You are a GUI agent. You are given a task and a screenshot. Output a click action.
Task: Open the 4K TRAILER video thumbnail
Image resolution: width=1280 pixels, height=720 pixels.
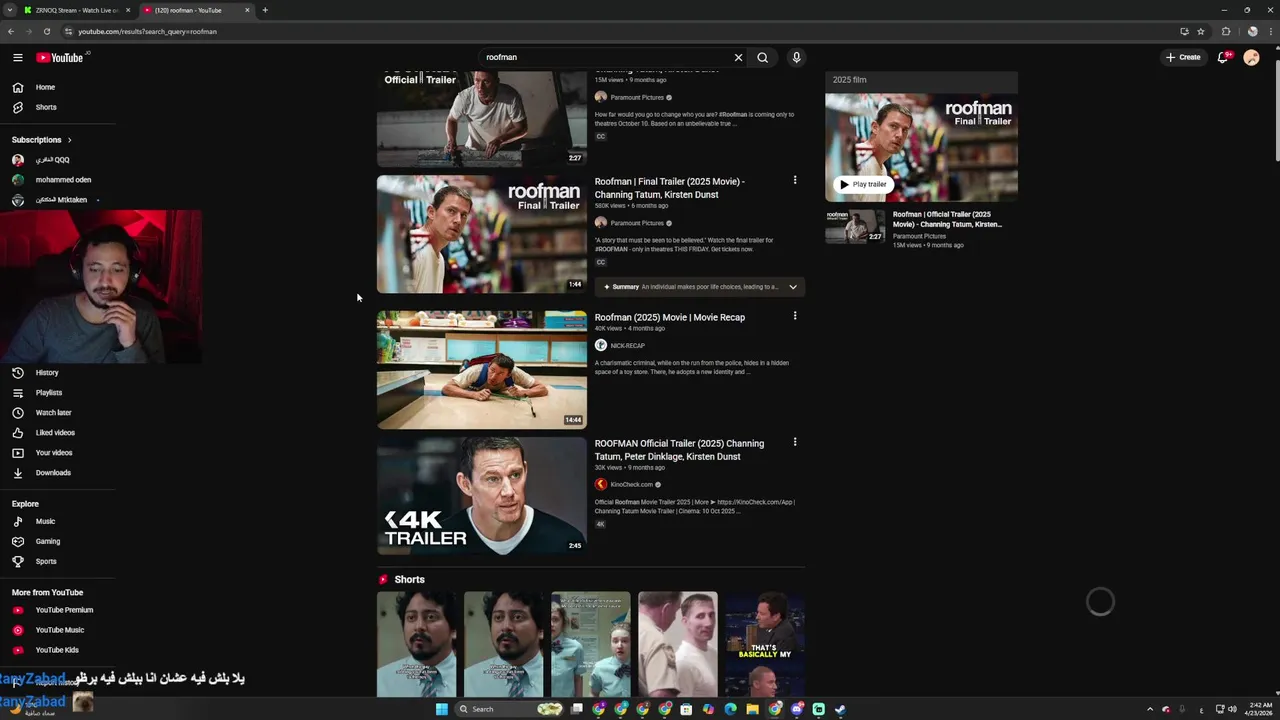(482, 495)
